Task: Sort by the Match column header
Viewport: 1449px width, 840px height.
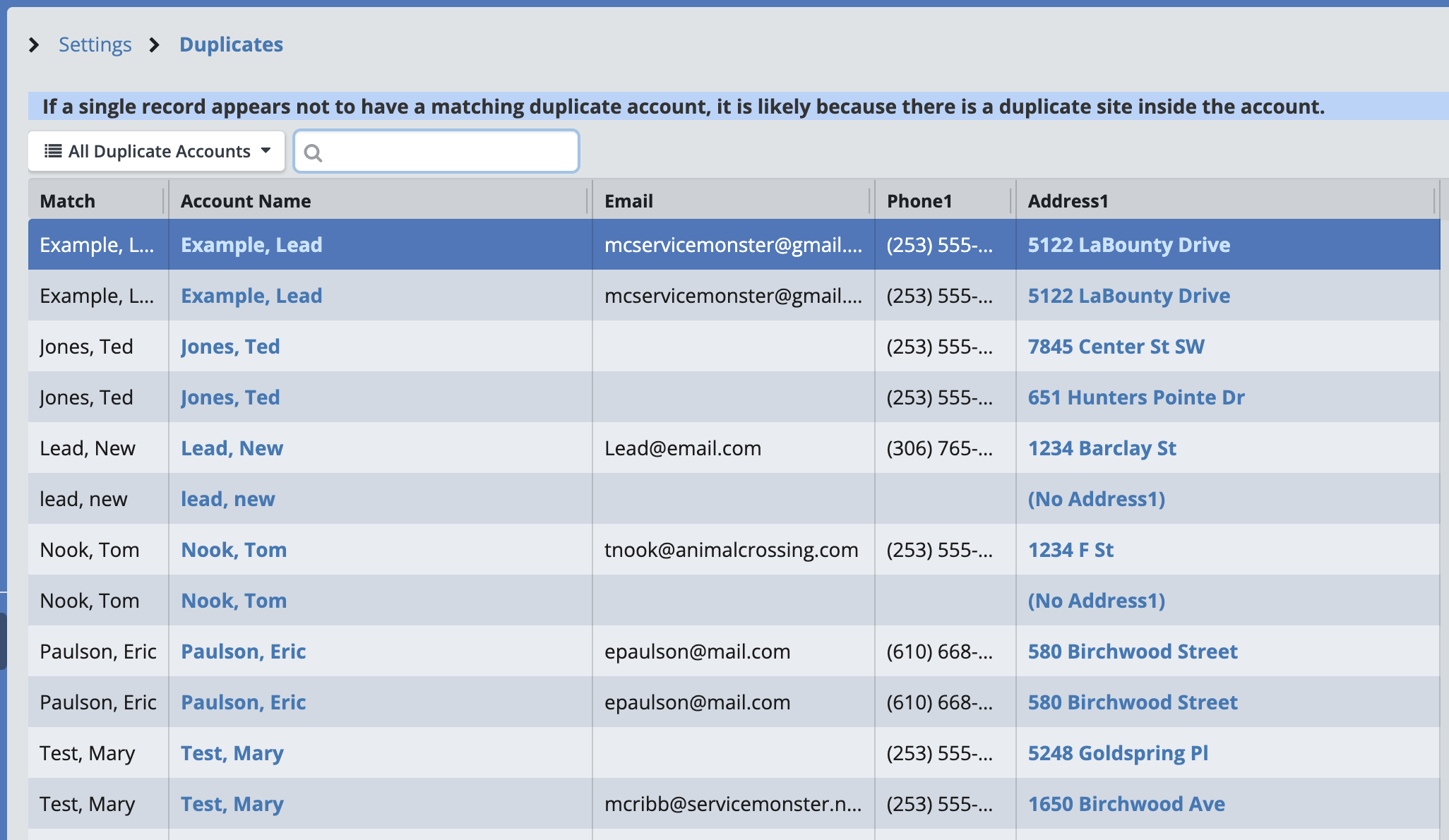Action: (68, 201)
